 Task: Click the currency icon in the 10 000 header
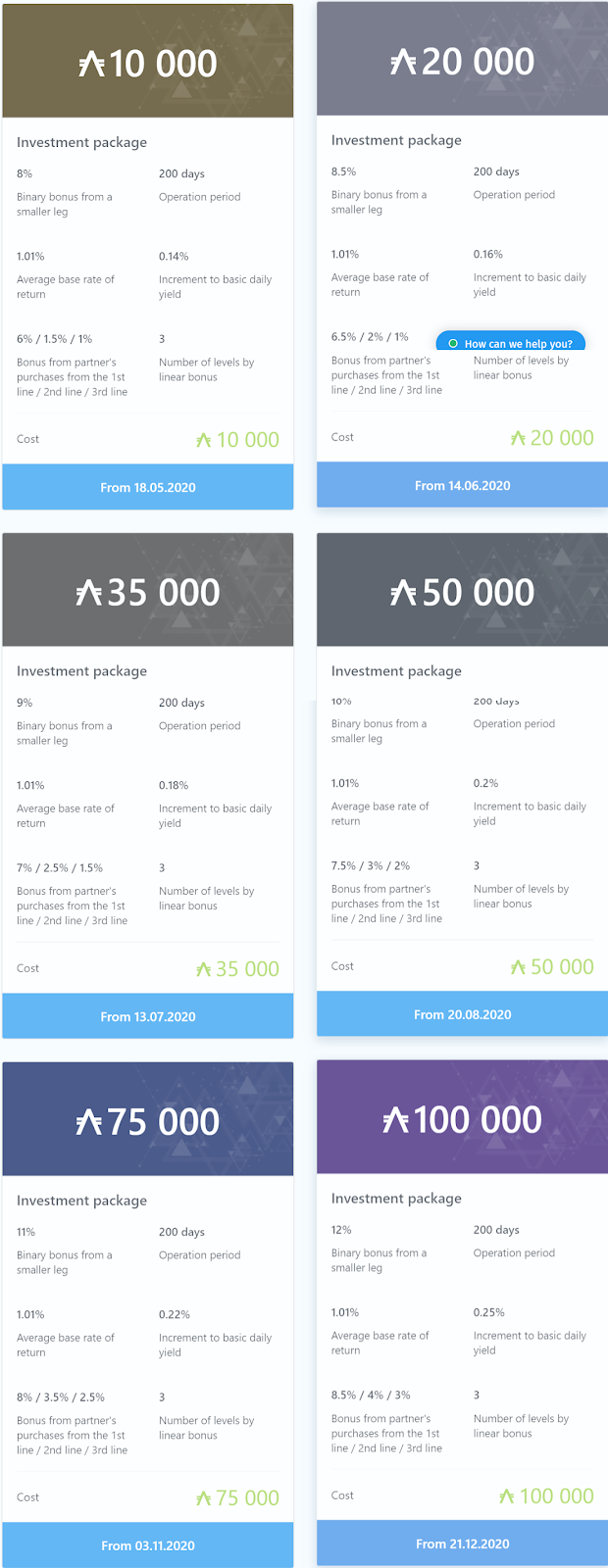tap(91, 65)
